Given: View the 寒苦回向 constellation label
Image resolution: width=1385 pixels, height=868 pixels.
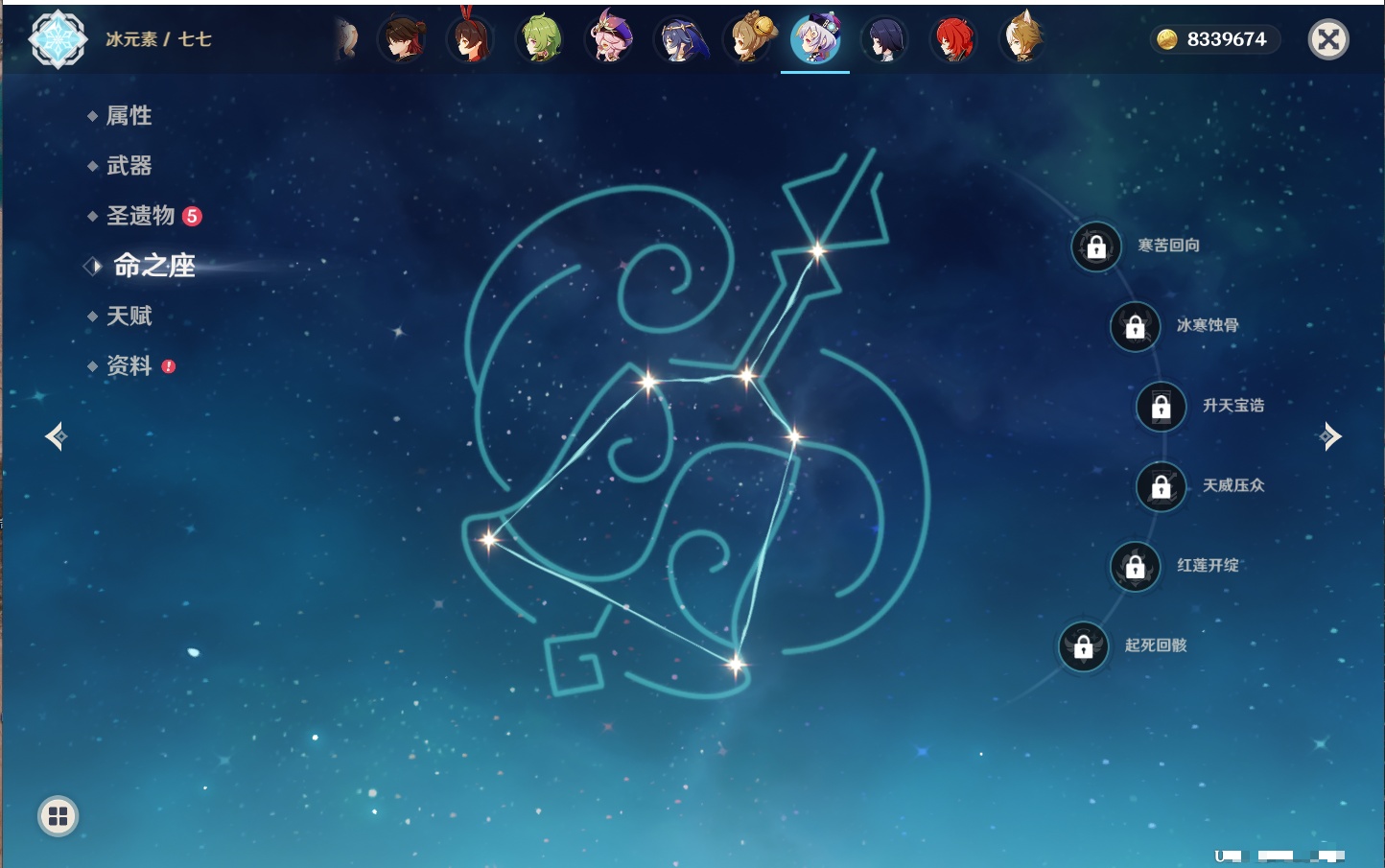Looking at the screenshot, I should coord(1168,246).
